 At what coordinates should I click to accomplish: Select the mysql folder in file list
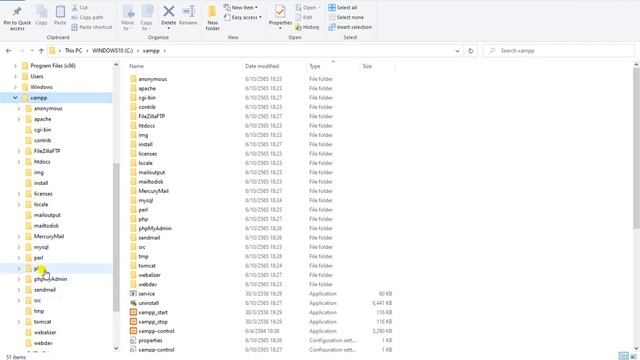tap(146, 200)
